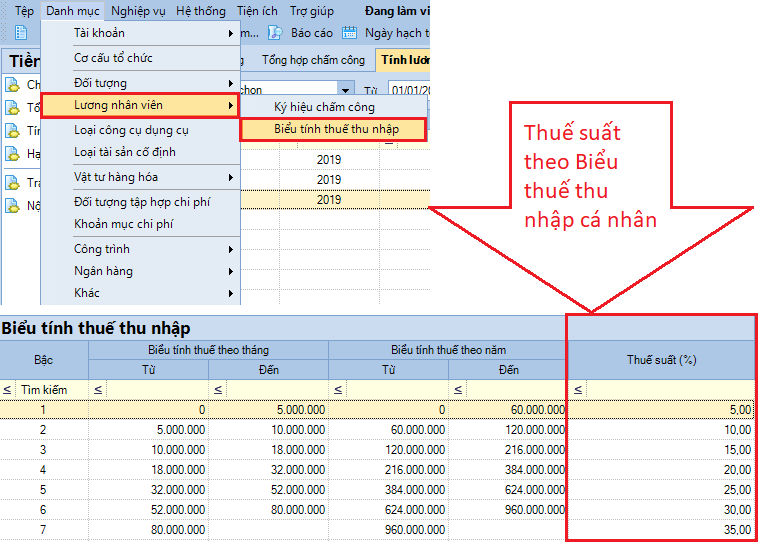Click the sidebar icon next to Nộ
This screenshot has height=544, width=760.
(x=12, y=206)
